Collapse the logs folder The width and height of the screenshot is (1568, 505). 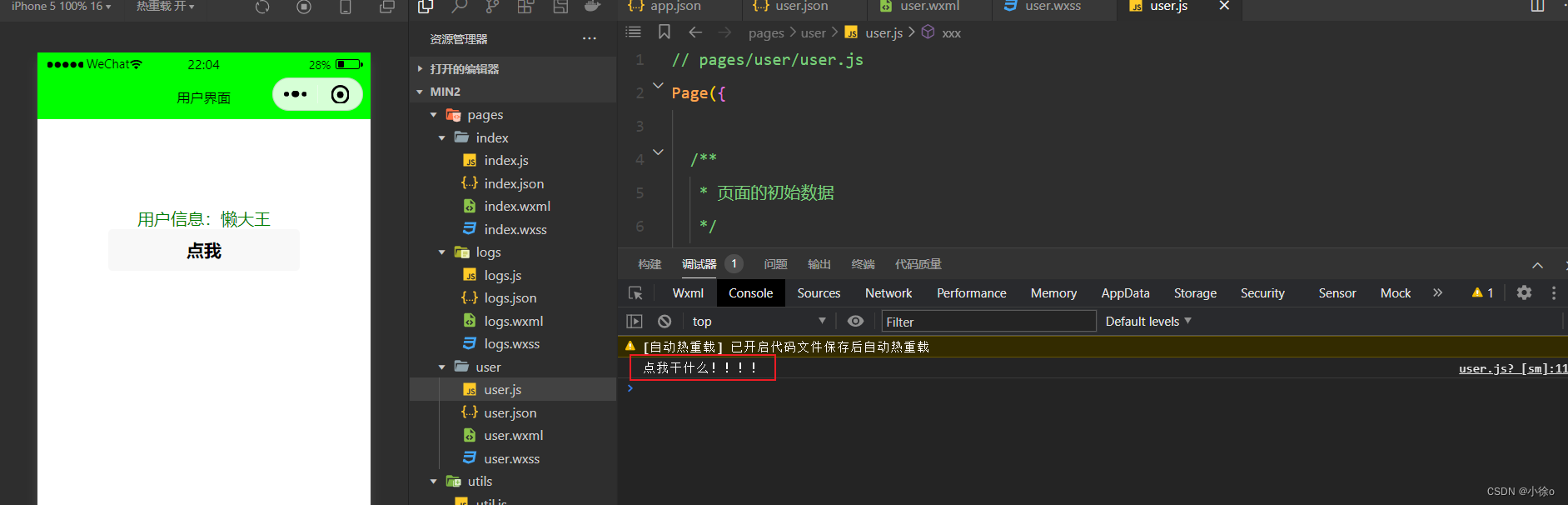pos(513,252)
